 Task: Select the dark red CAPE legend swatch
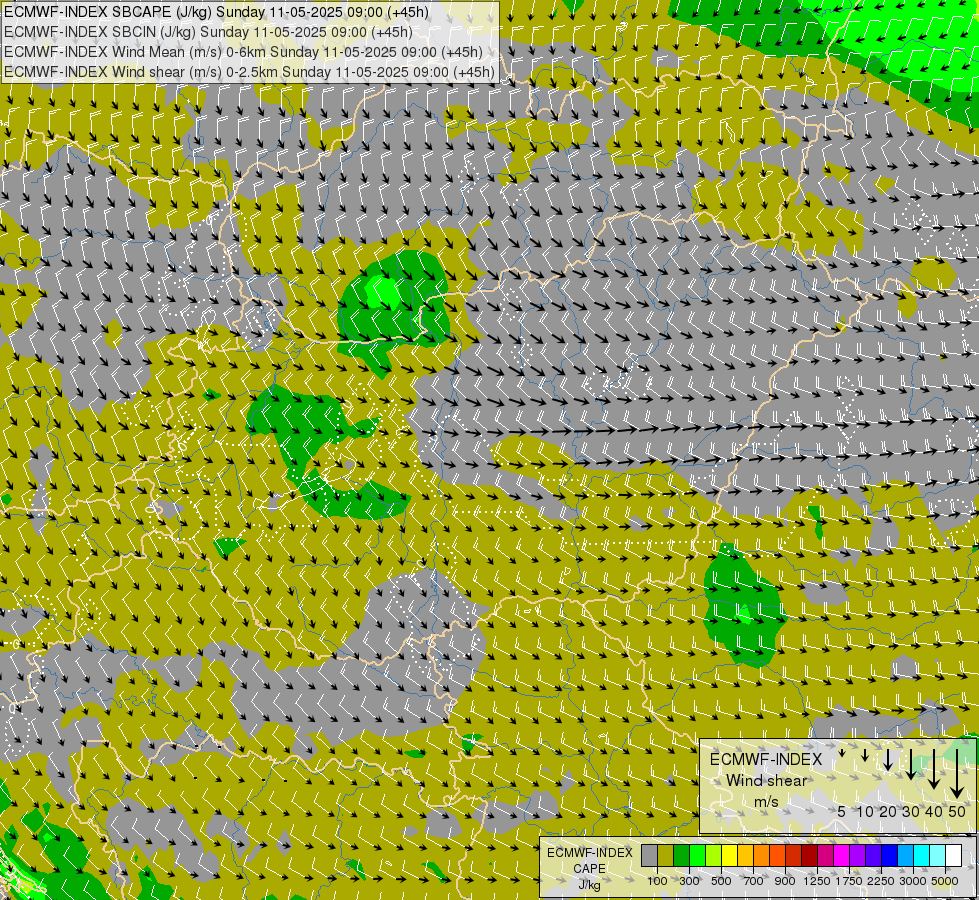(810, 855)
